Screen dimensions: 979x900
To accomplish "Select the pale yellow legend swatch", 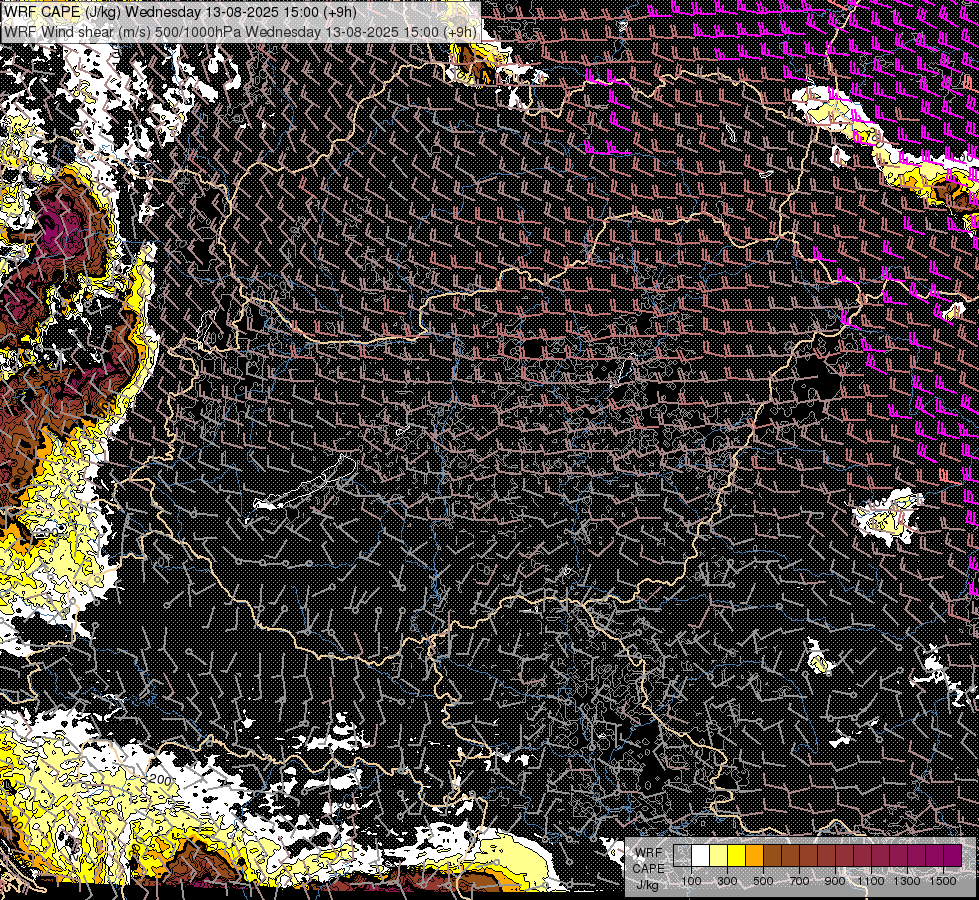I will 719,856.
